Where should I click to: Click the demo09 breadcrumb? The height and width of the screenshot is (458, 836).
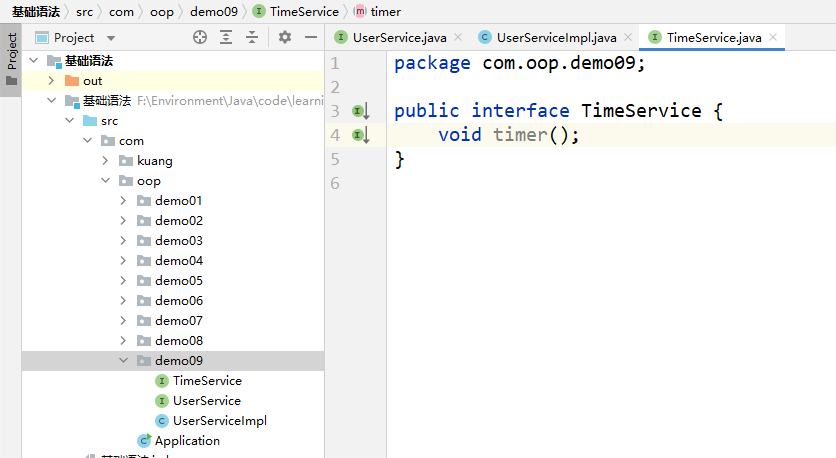214,12
